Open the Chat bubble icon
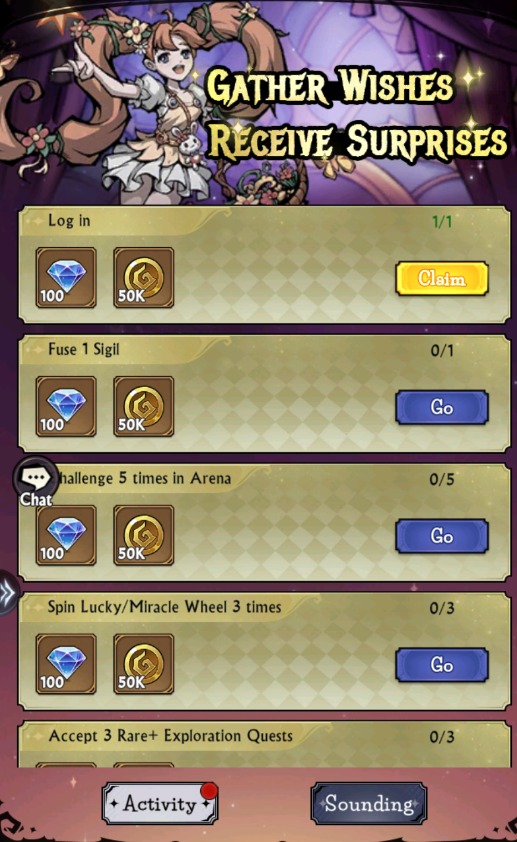 [36, 482]
